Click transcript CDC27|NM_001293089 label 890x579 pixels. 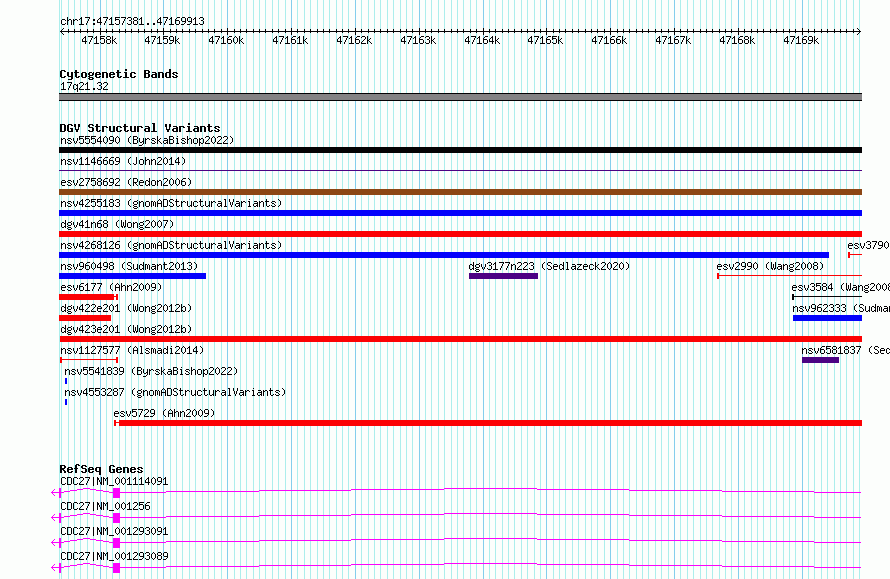(114, 556)
